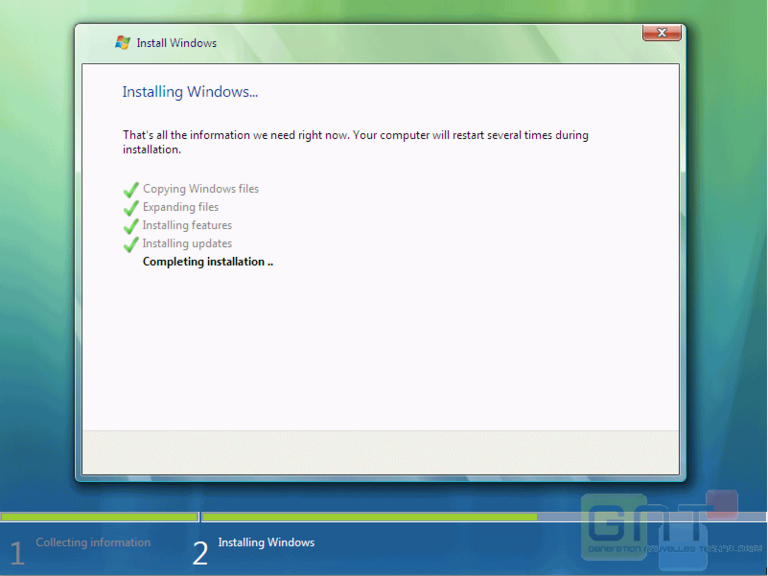The width and height of the screenshot is (768, 576).
Task: Click the 'Completing installation' step text
Action: pos(208,262)
